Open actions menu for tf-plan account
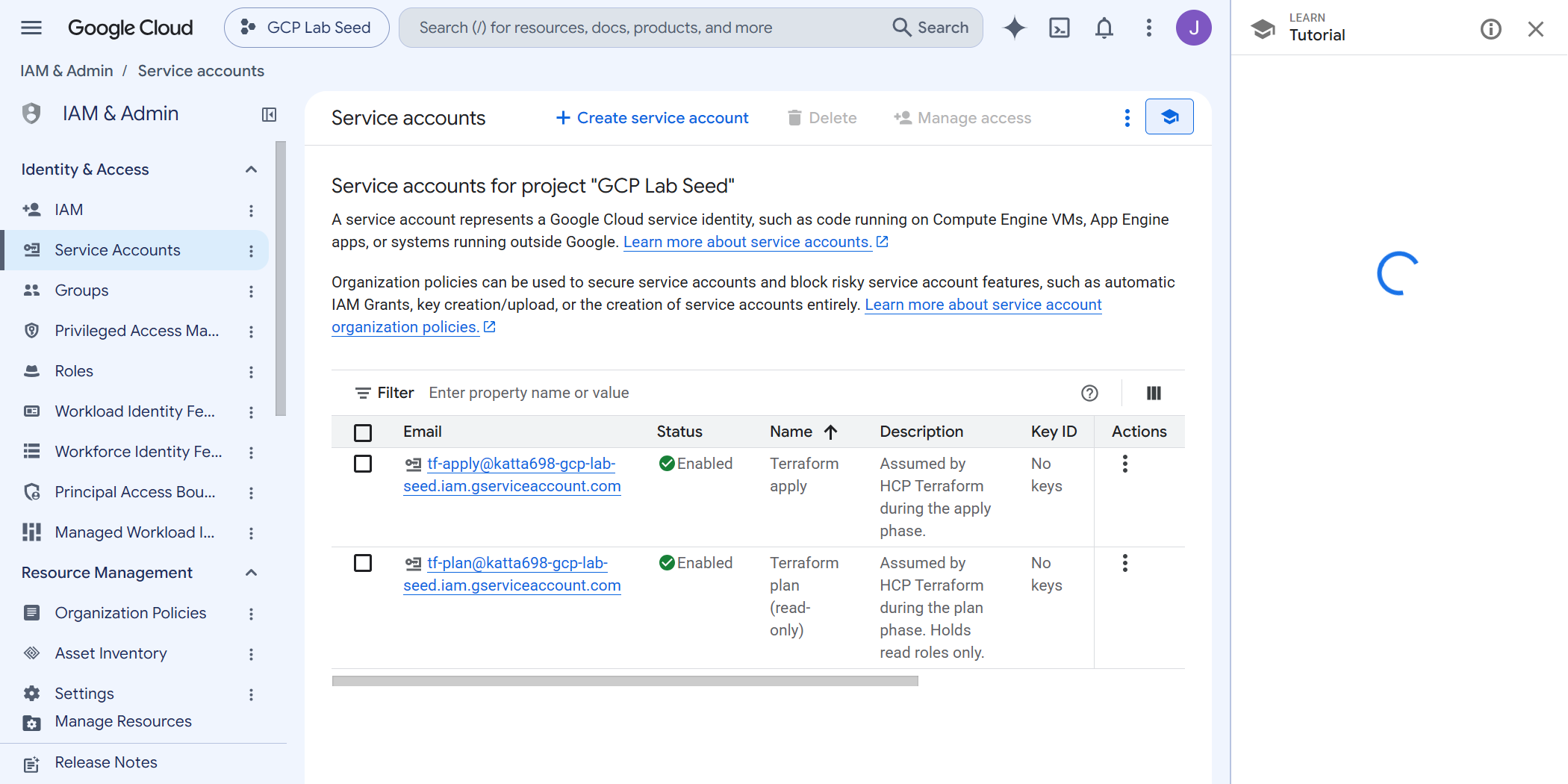 pos(1125,563)
